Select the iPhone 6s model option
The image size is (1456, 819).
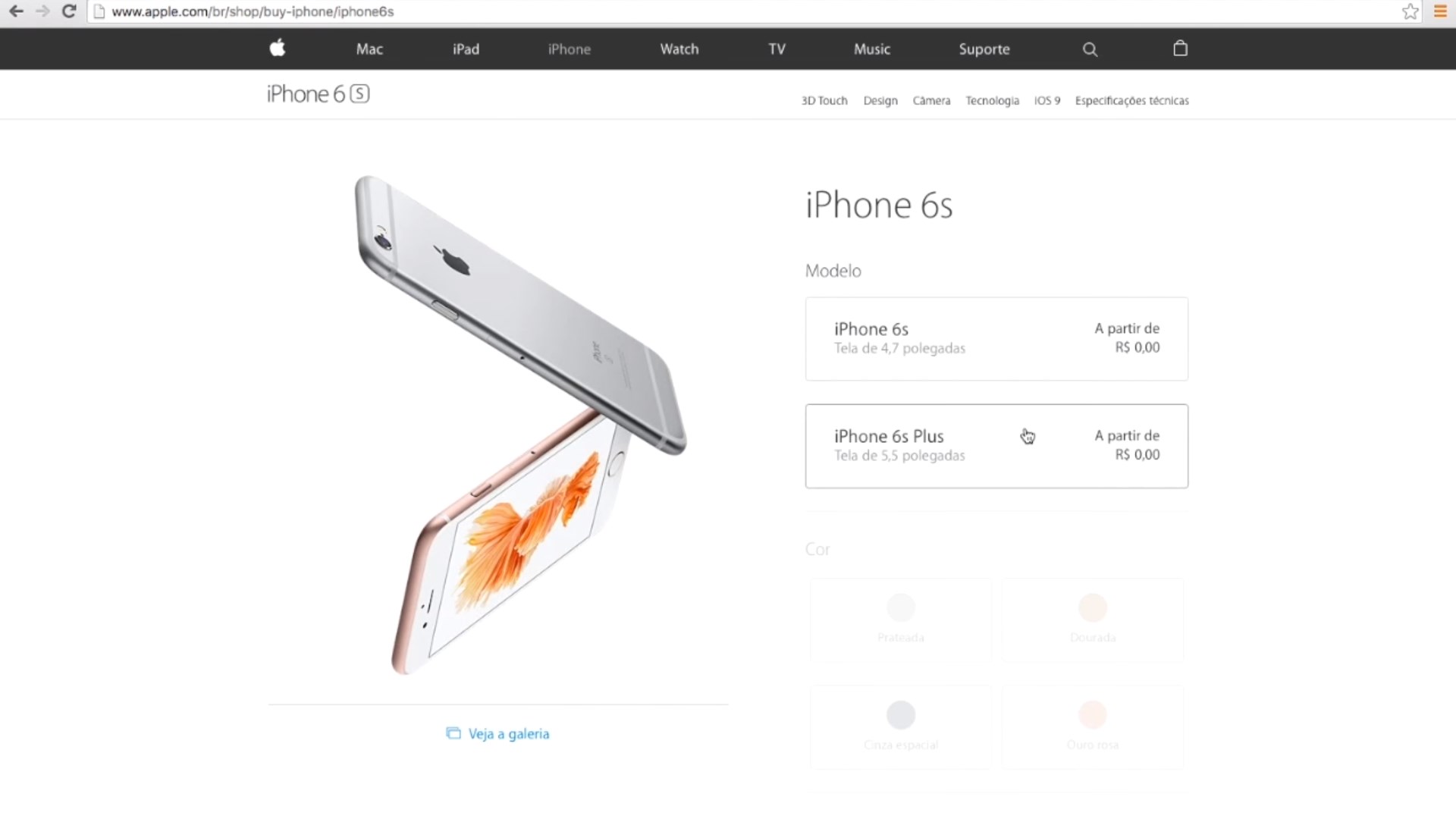[996, 338]
